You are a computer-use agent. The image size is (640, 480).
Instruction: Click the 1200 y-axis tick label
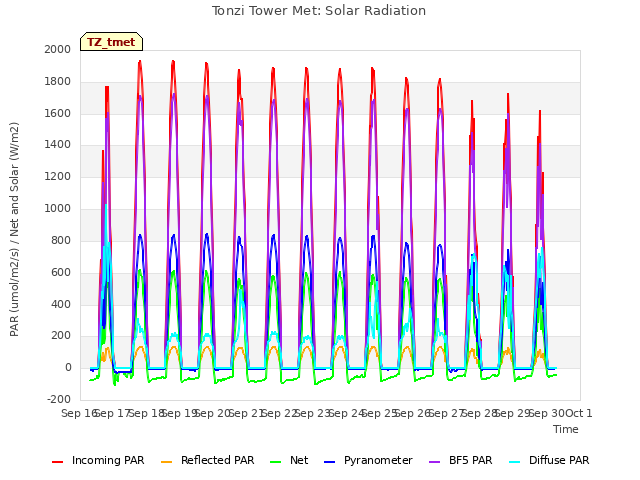[58, 177]
